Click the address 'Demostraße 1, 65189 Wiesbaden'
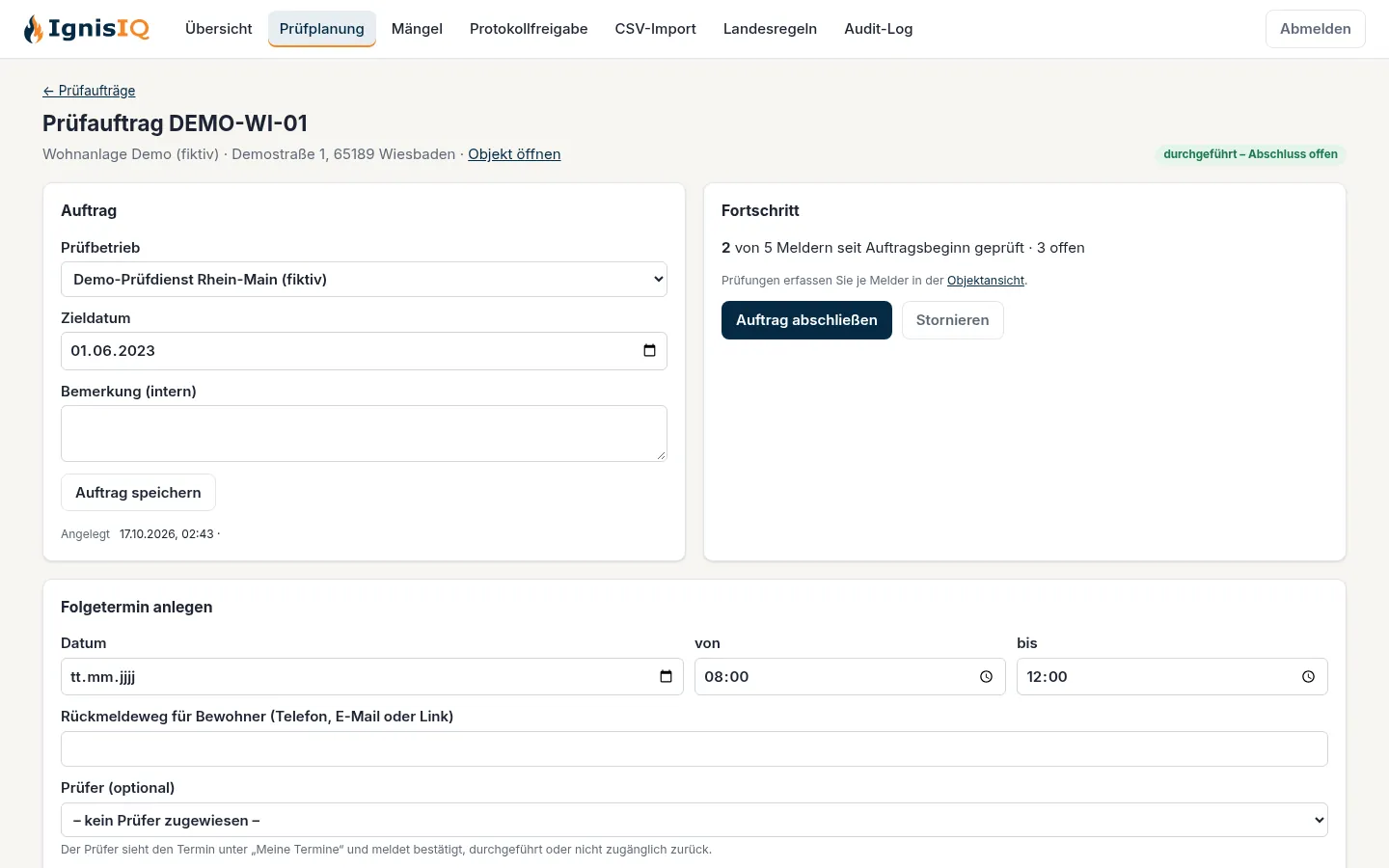 coord(343,154)
